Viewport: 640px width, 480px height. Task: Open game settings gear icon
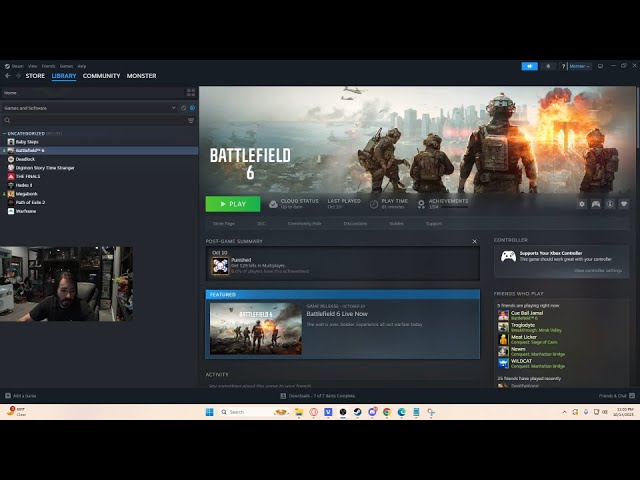click(582, 204)
